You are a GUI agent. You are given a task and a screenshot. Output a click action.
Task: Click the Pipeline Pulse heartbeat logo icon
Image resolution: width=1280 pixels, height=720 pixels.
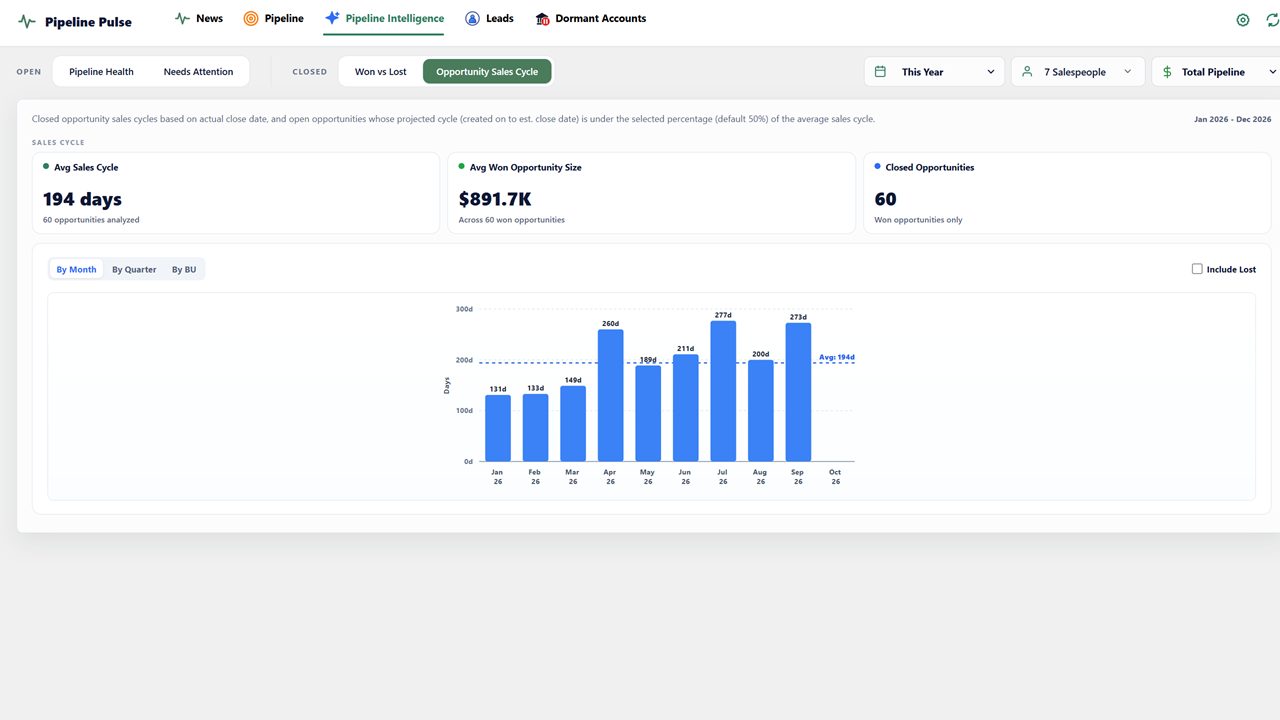pyautogui.click(x=27, y=21)
